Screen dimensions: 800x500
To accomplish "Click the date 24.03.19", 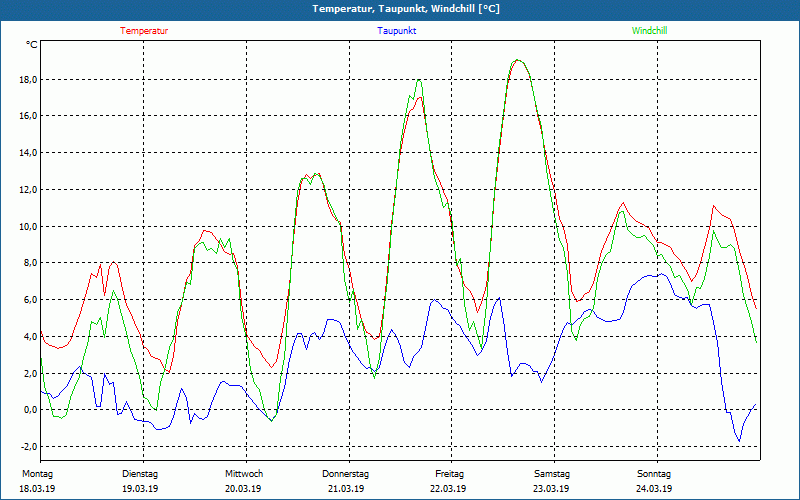I will tap(654, 489).
